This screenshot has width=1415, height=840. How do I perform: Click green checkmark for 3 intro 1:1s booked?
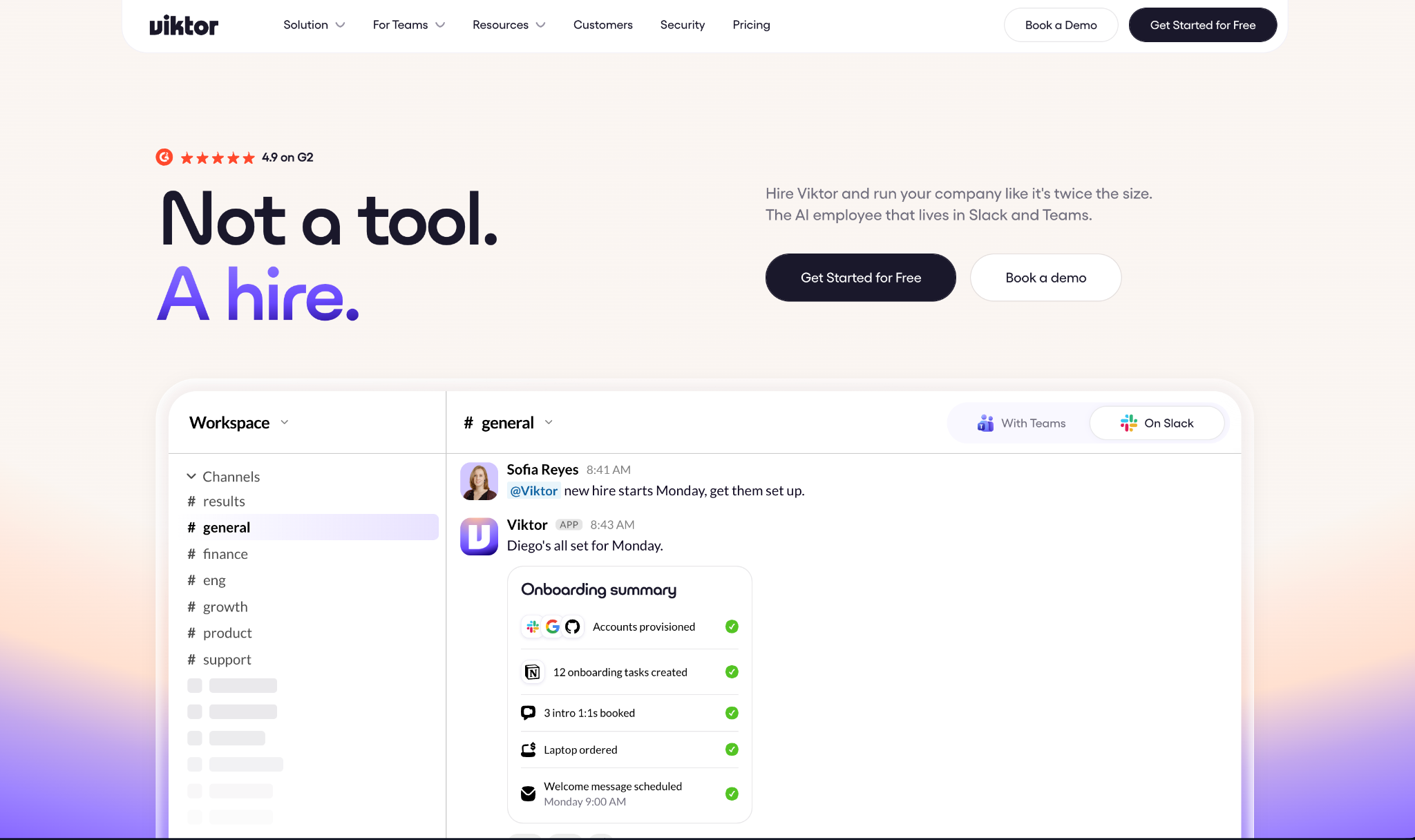pos(732,713)
